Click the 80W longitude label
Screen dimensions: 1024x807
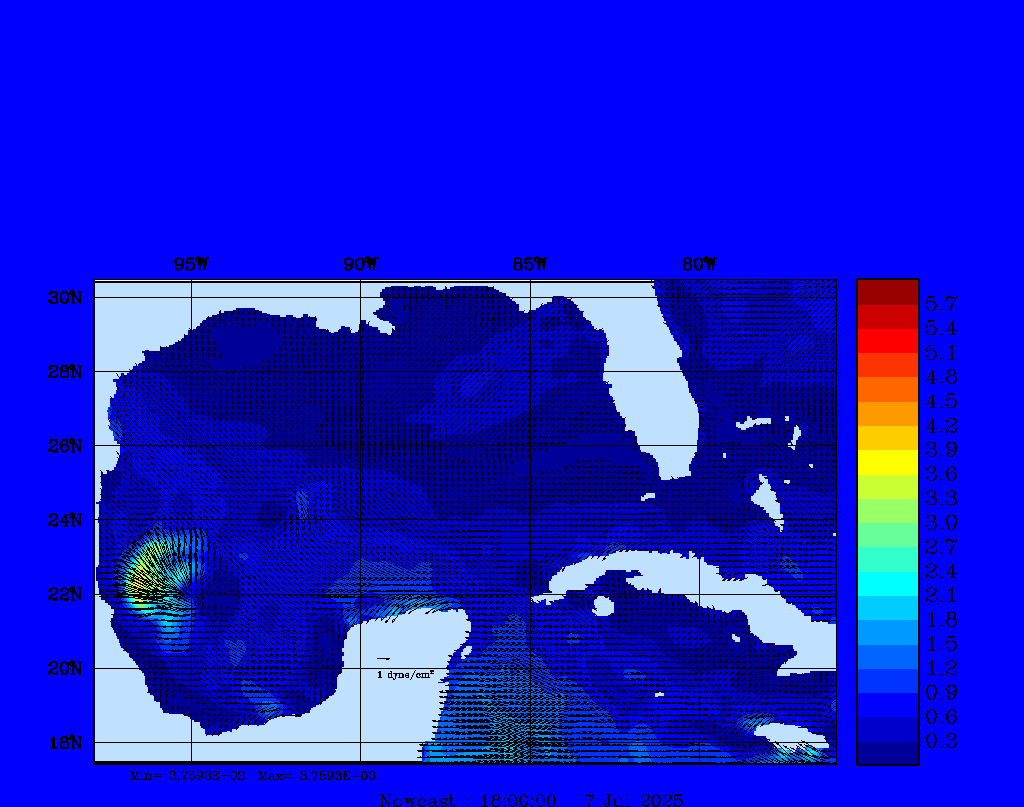699,265
